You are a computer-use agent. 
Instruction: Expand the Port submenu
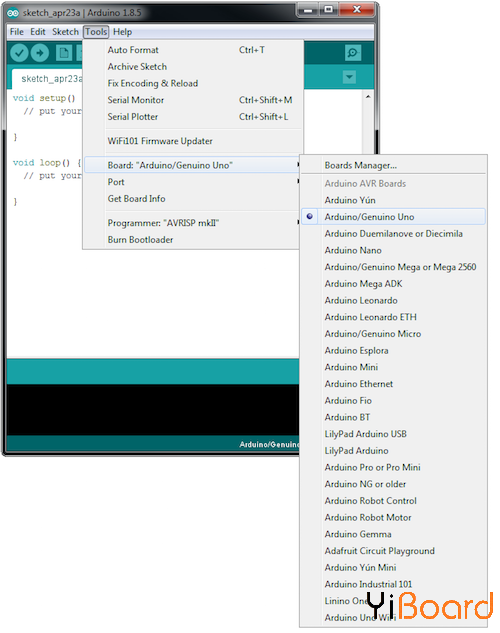click(193, 182)
